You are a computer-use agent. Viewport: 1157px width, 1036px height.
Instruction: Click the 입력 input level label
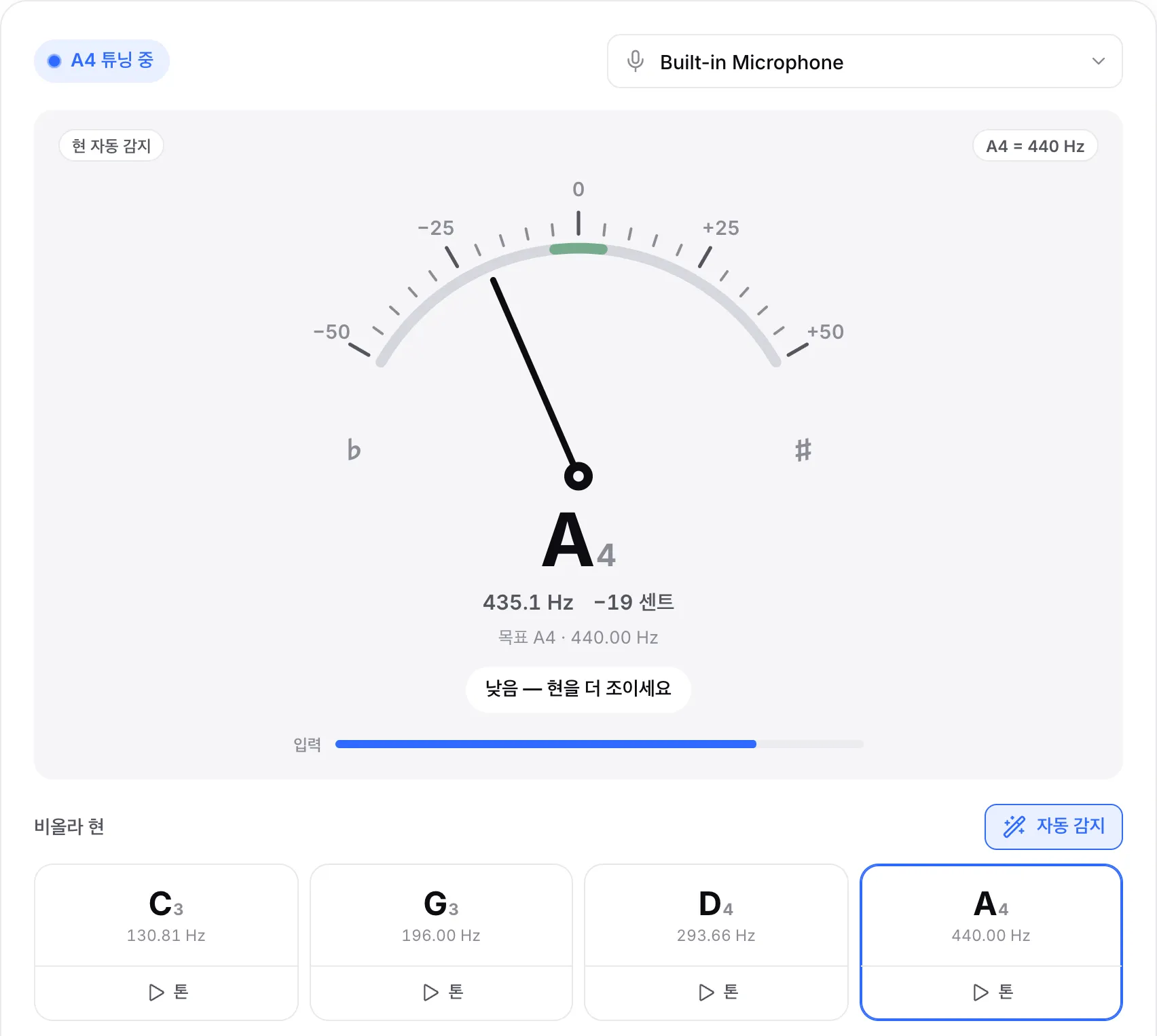pyautogui.click(x=307, y=745)
